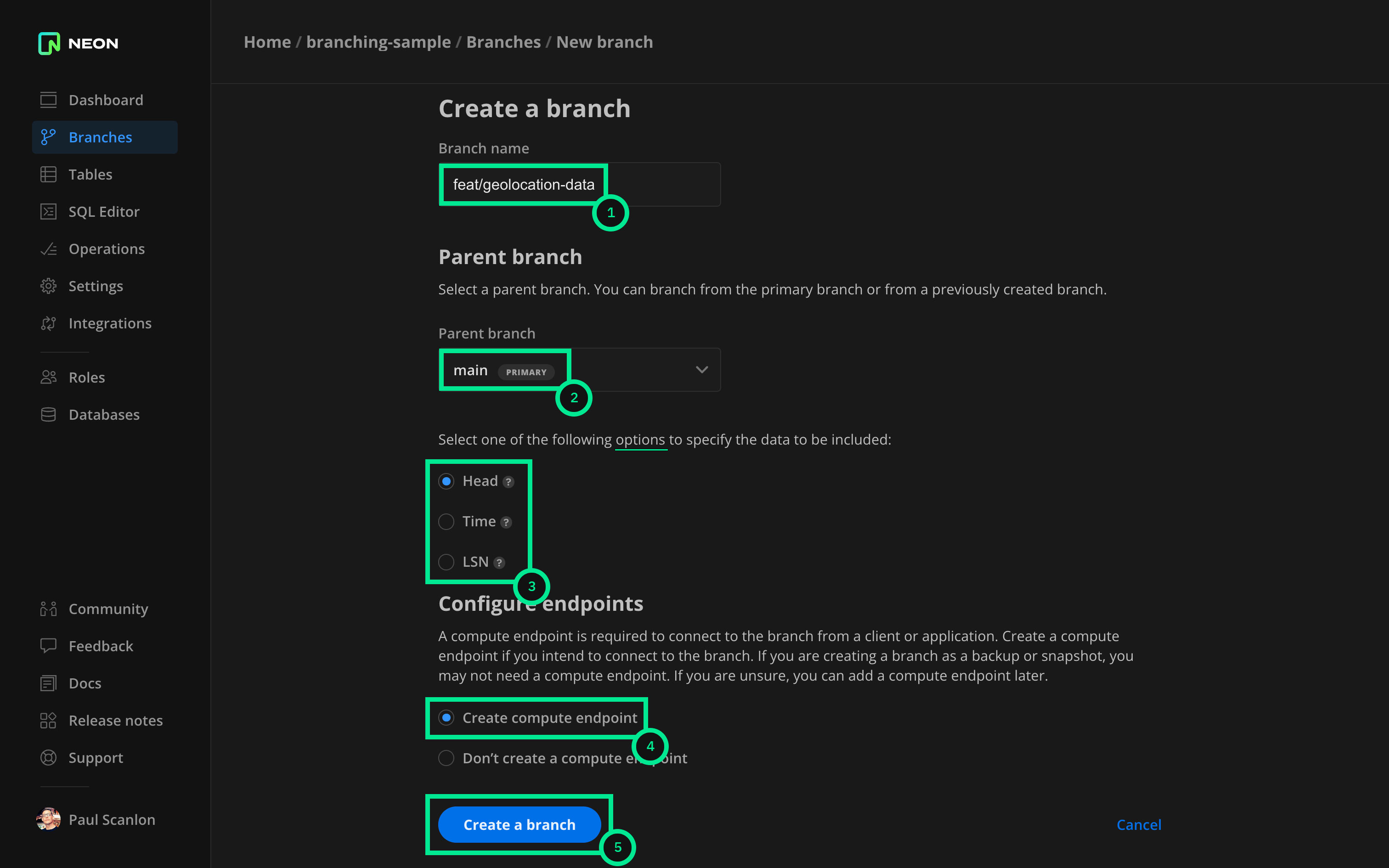
Task: Select the LSN data option
Action: click(x=446, y=561)
